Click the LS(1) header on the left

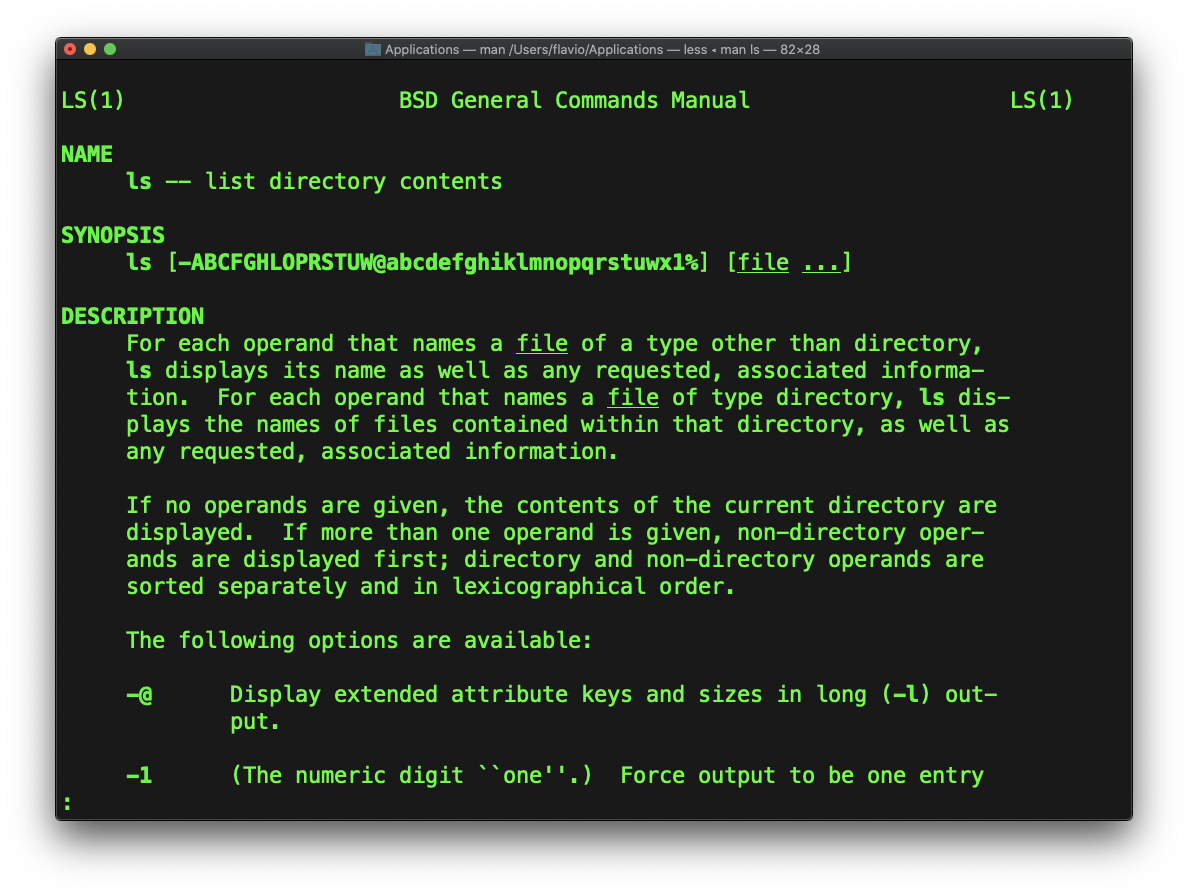tap(92, 100)
